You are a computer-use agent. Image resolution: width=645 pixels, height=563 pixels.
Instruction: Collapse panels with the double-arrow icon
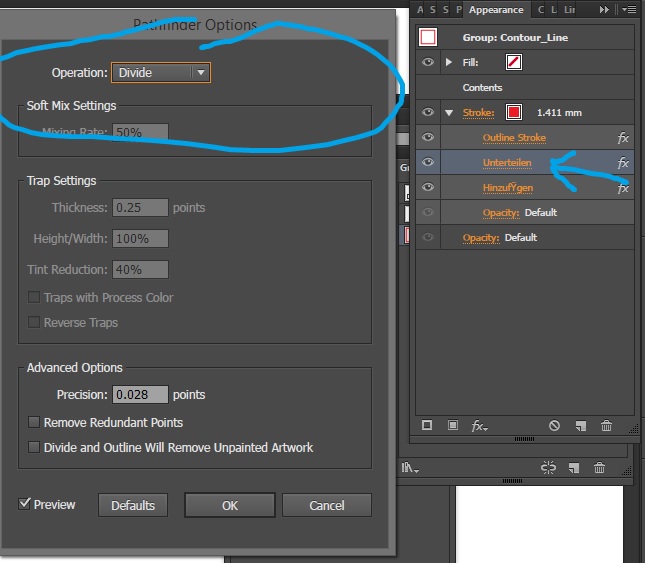click(604, 9)
